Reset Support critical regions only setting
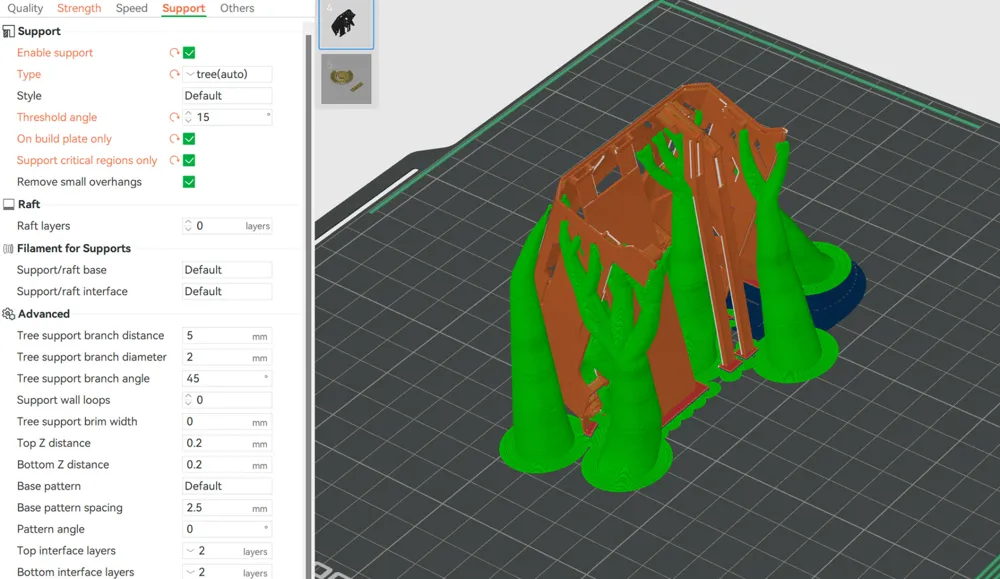1000x579 pixels. [x=174, y=161]
